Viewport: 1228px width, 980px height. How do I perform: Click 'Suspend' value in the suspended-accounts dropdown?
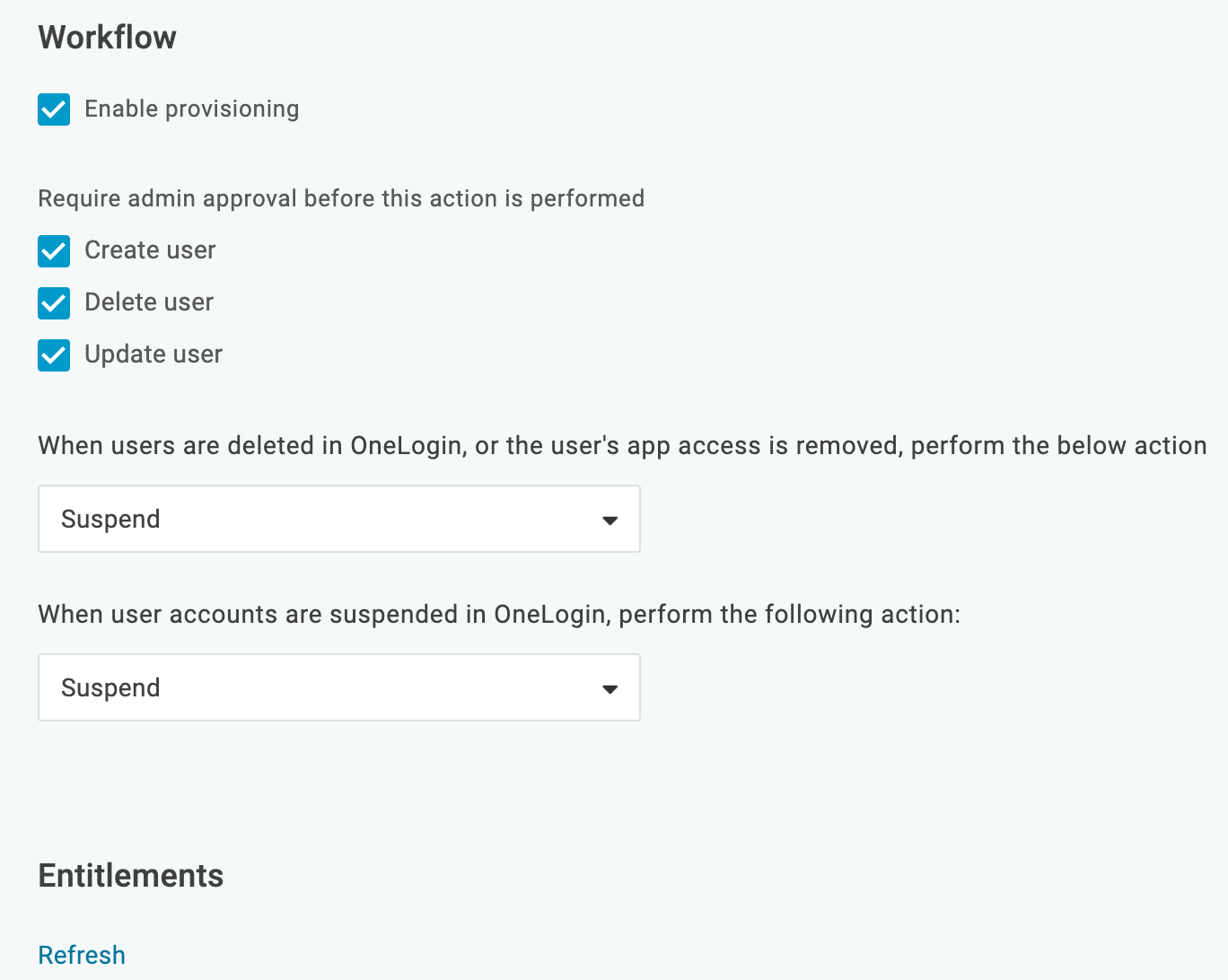110,688
